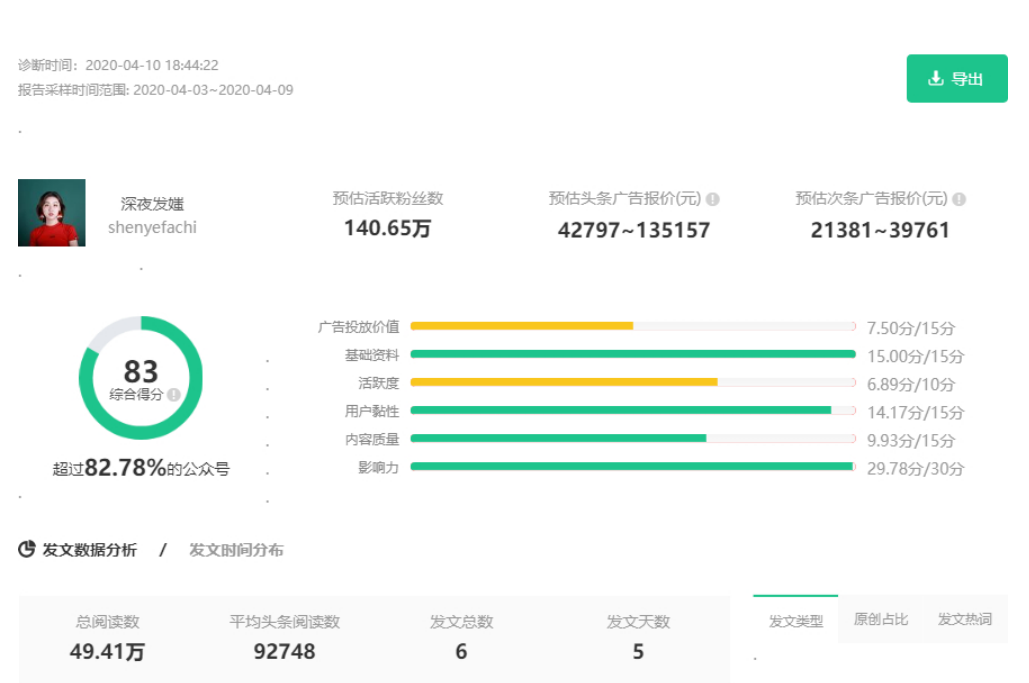Click the 基础资料 full green bar

pyautogui.click(x=632, y=354)
